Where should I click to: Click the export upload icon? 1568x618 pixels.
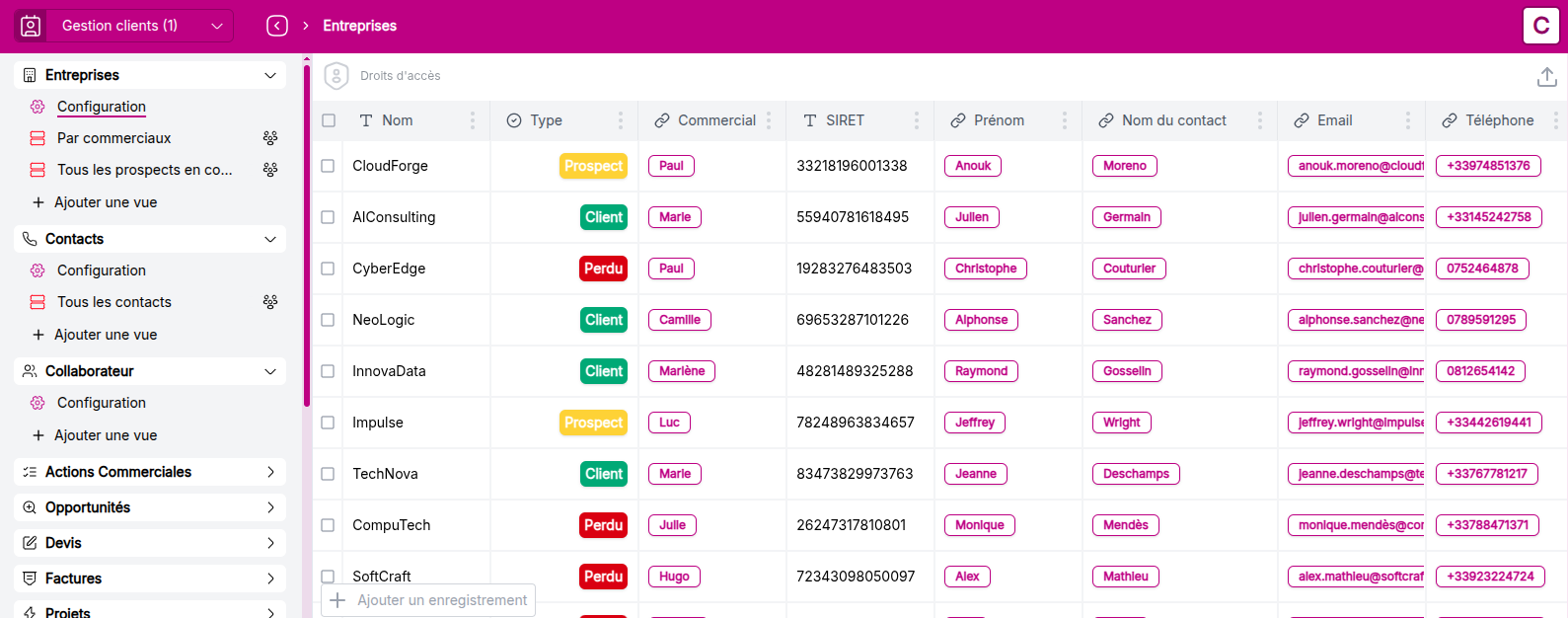1546,77
